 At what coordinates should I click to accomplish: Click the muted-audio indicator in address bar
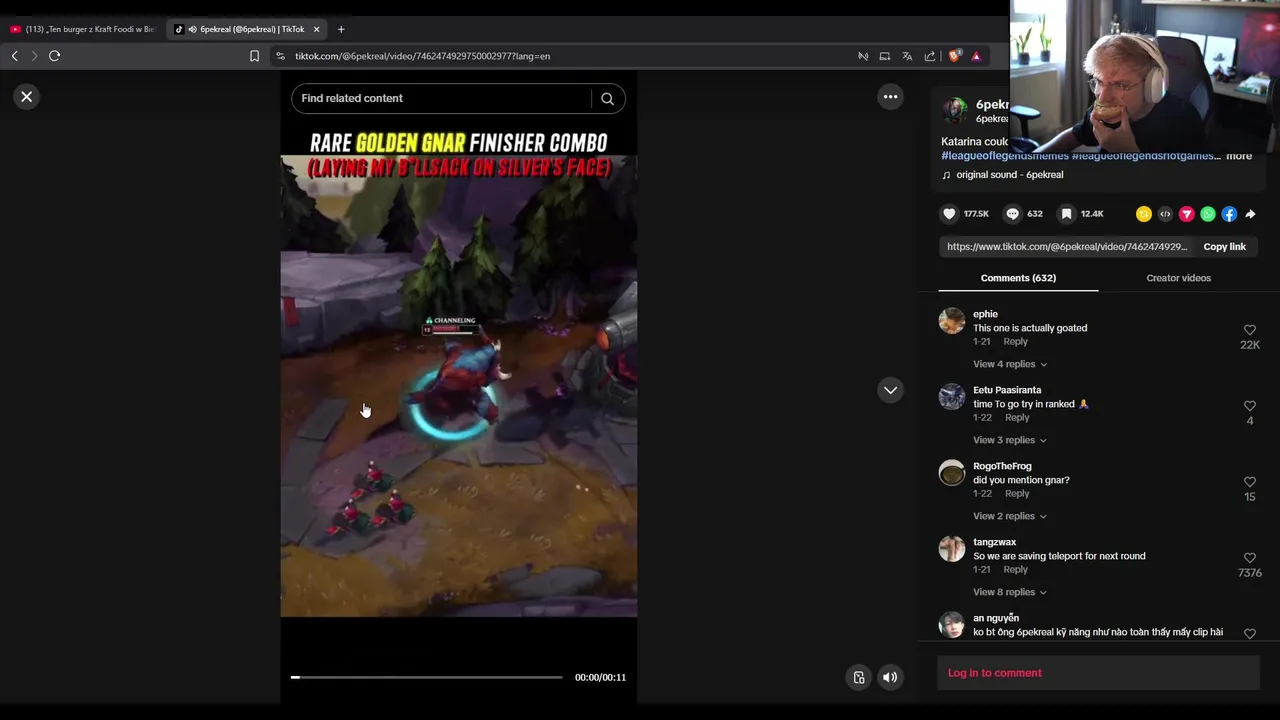[863, 56]
